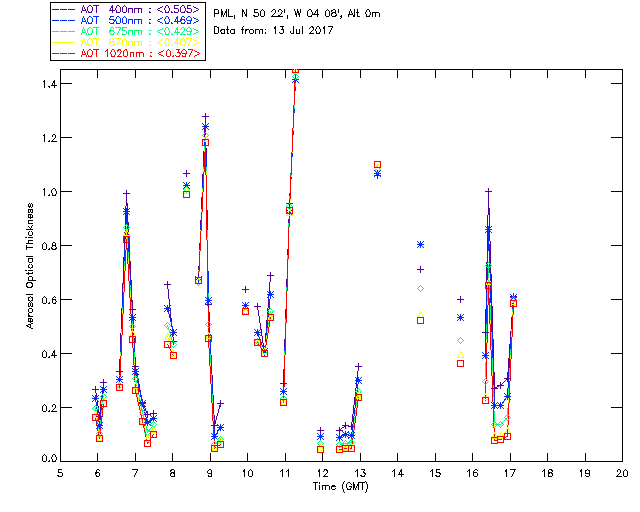Click the blue asterisk marker near 13.5 hours
This screenshot has height=512, width=640.
pos(377,173)
